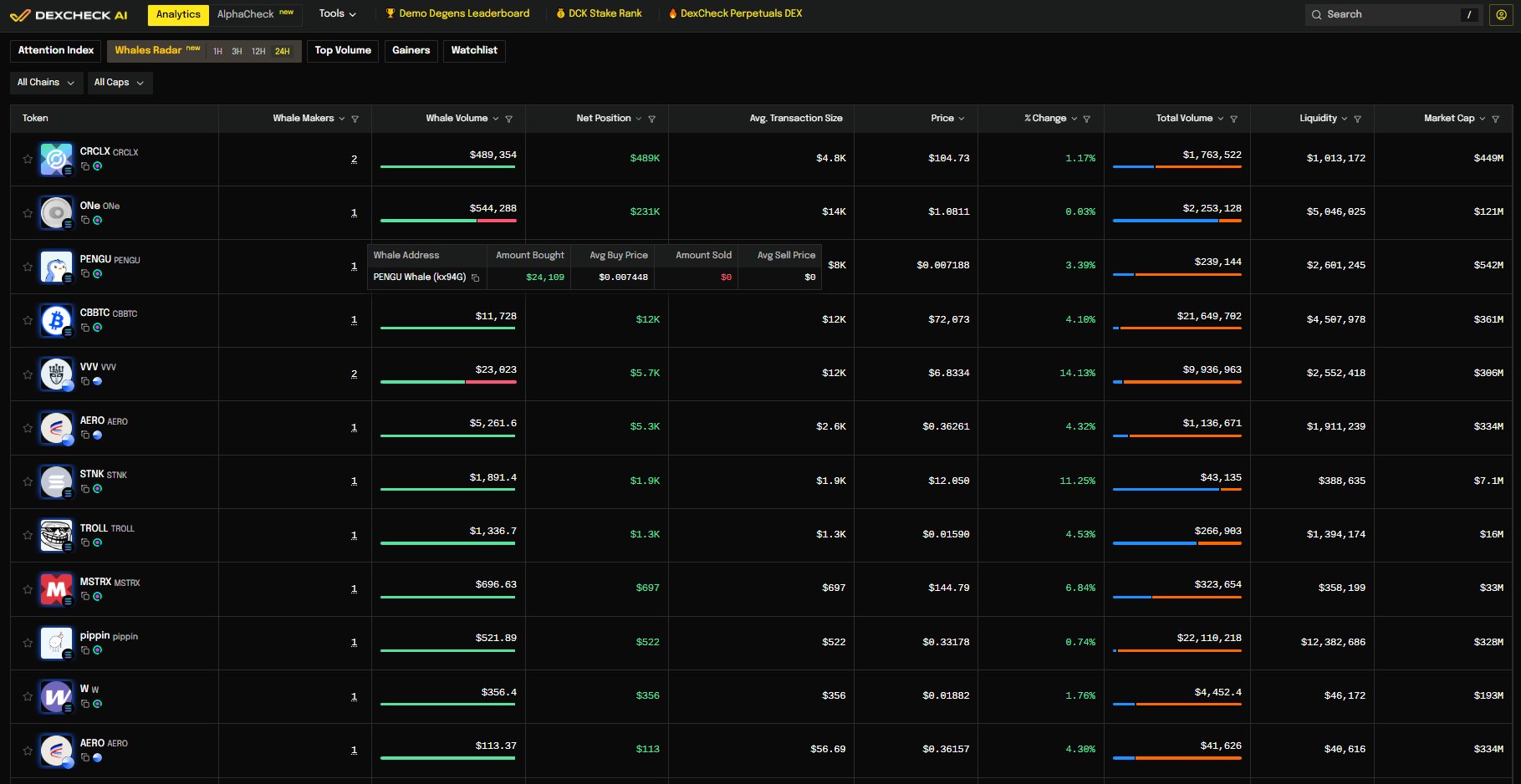This screenshot has height=784, width=1521.
Task: Copy the PENGU Whale address
Action: pos(475,277)
